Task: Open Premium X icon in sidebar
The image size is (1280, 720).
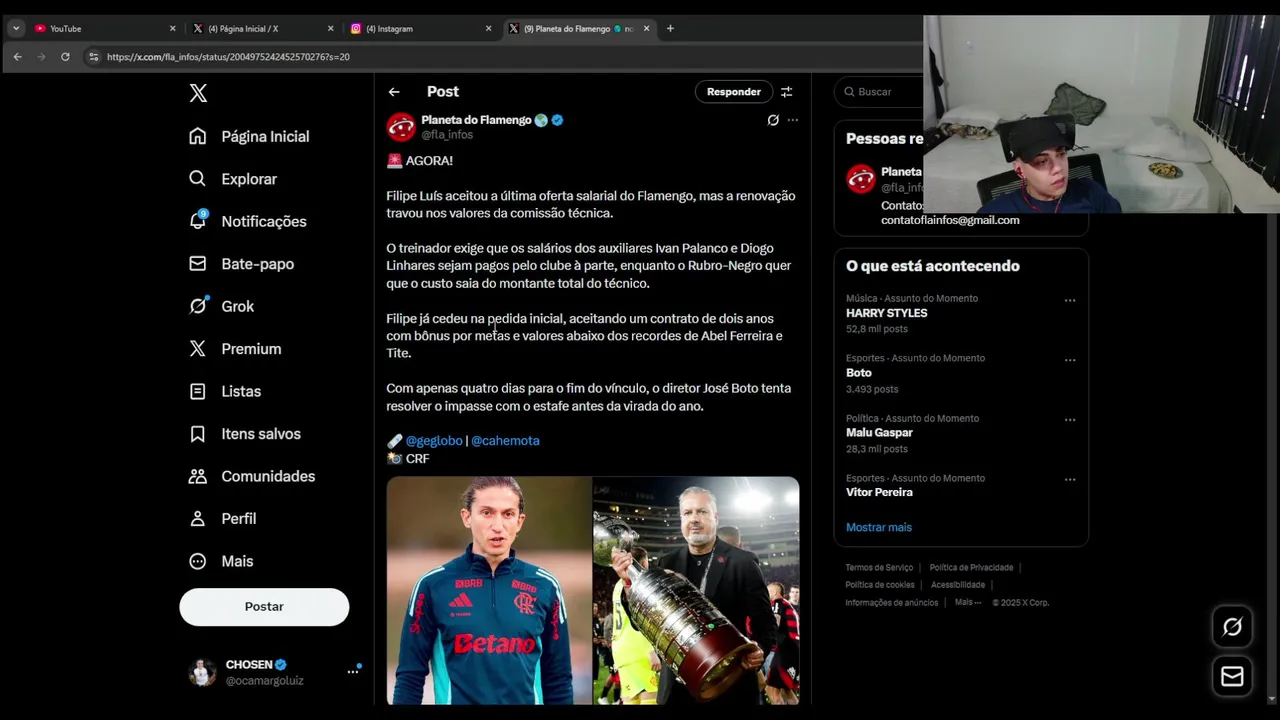Action: (198, 349)
